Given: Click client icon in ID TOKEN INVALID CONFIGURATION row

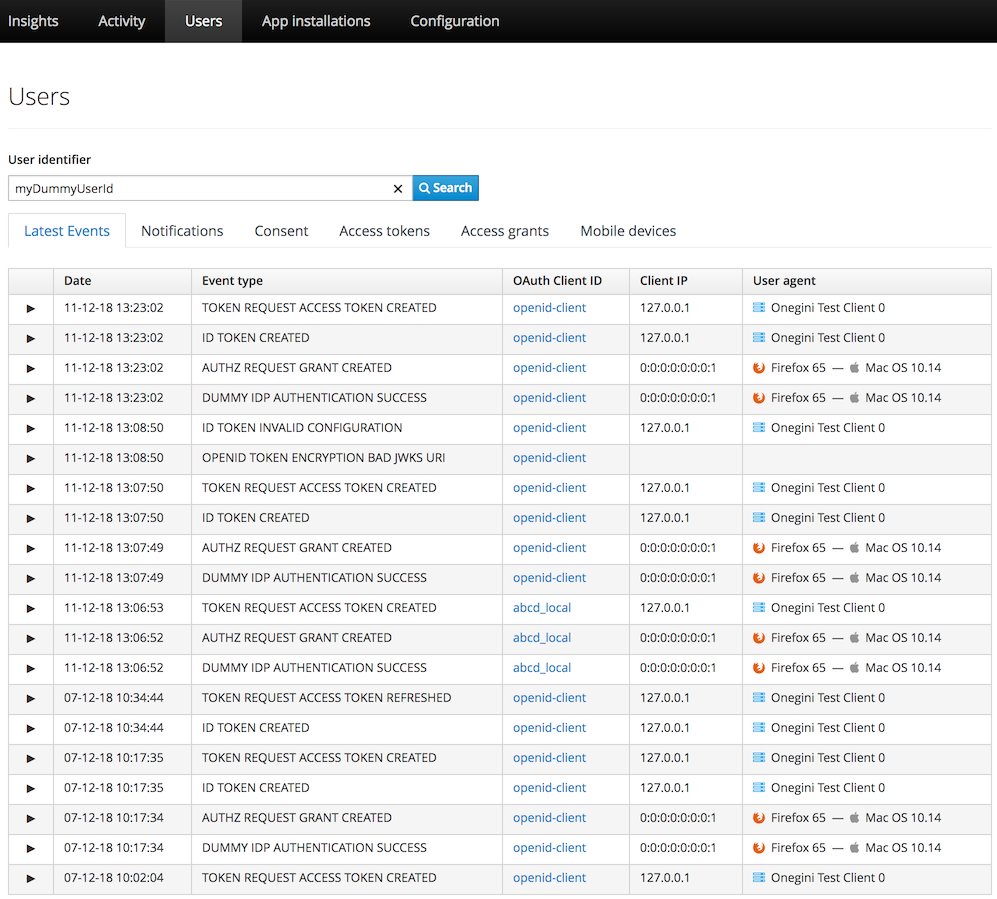Looking at the screenshot, I should [x=759, y=427].
